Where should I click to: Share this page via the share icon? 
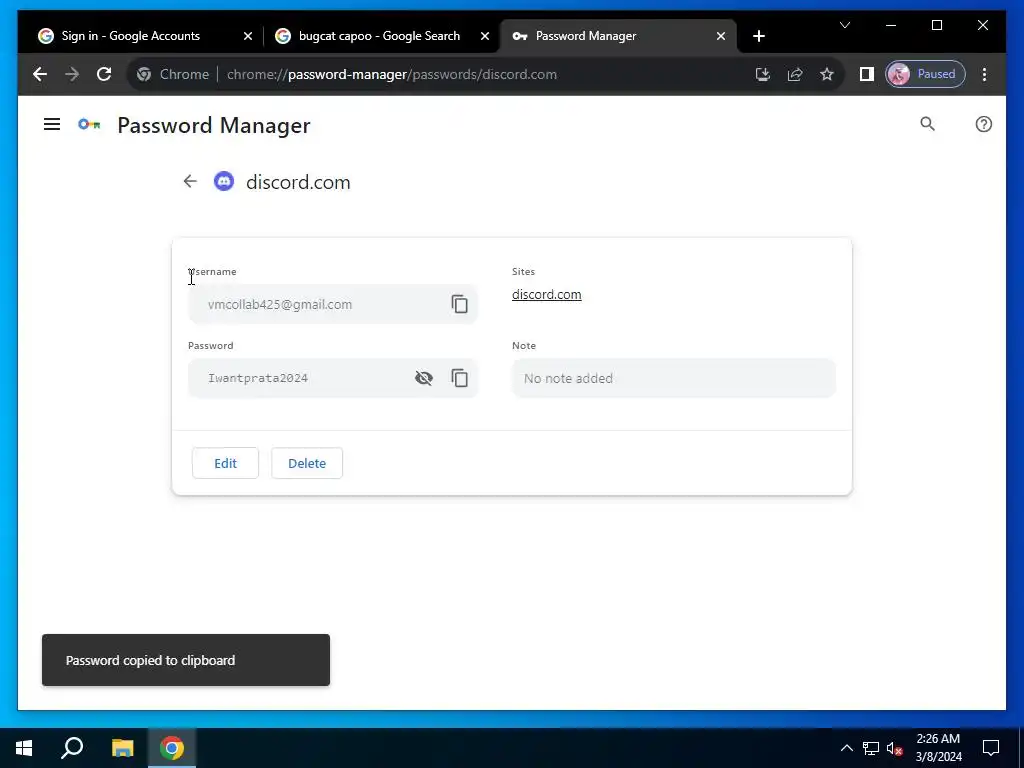795,74
